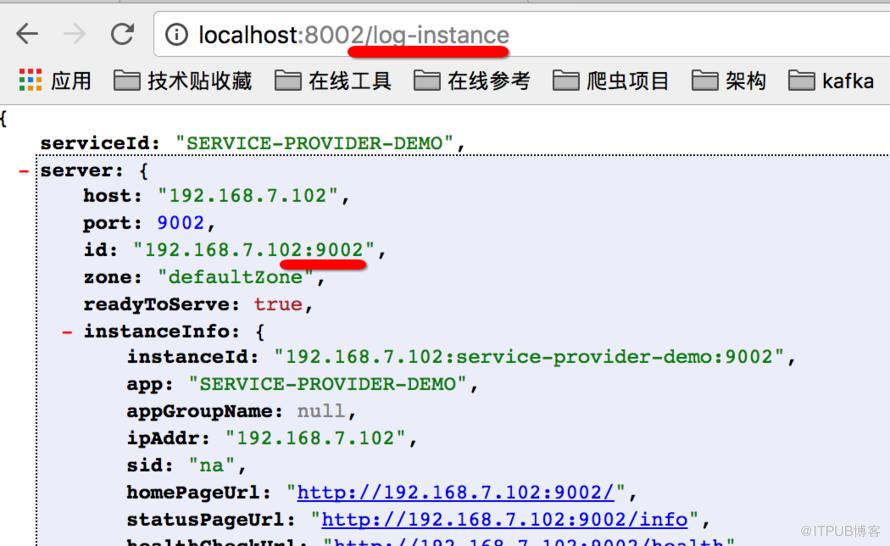Open the 技术贴收藏 bookmark folder
This screenshot has width=890, height=546.
coord(183,81)
